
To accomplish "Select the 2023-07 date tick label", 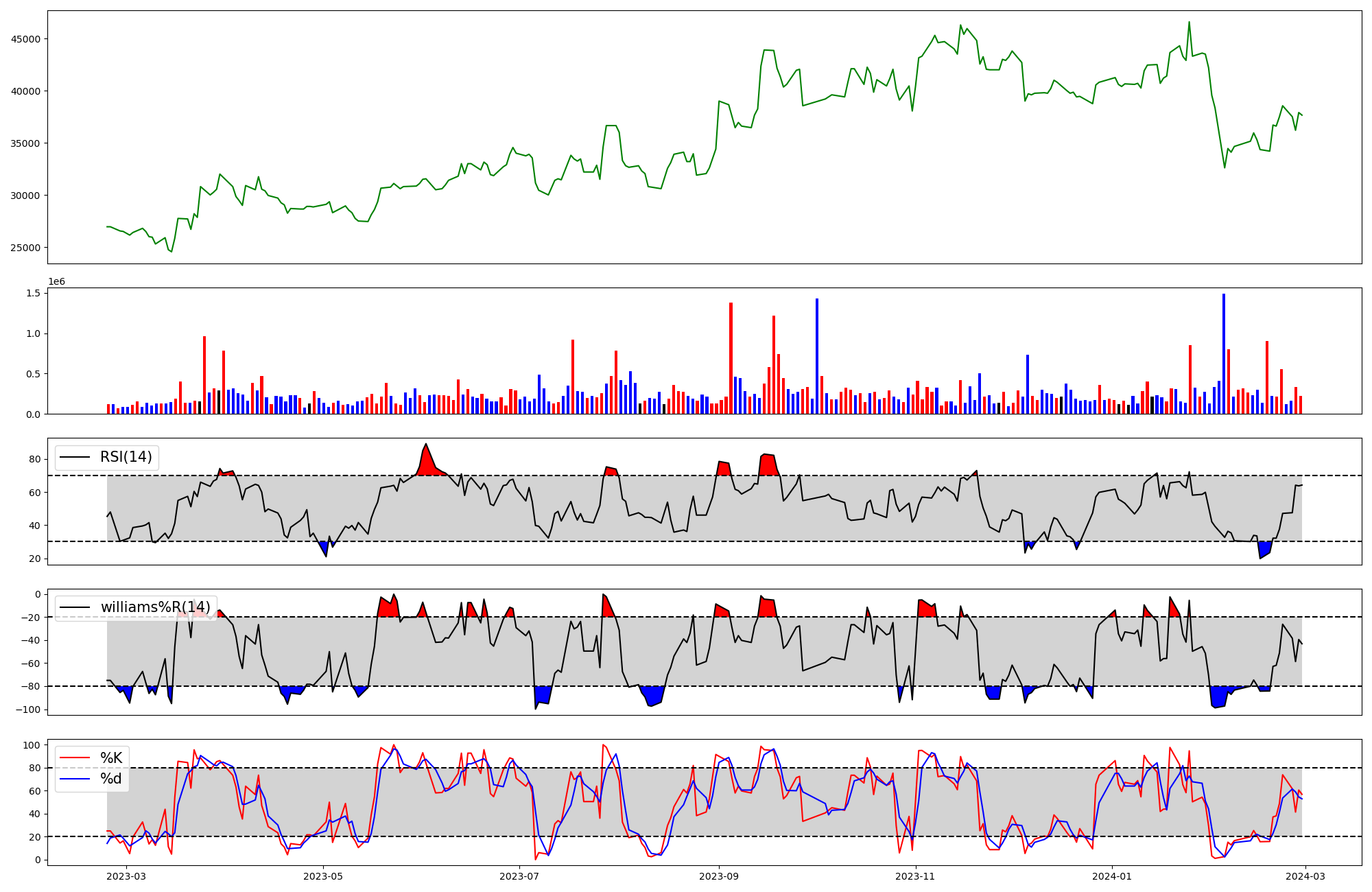I will click(519, 876).
